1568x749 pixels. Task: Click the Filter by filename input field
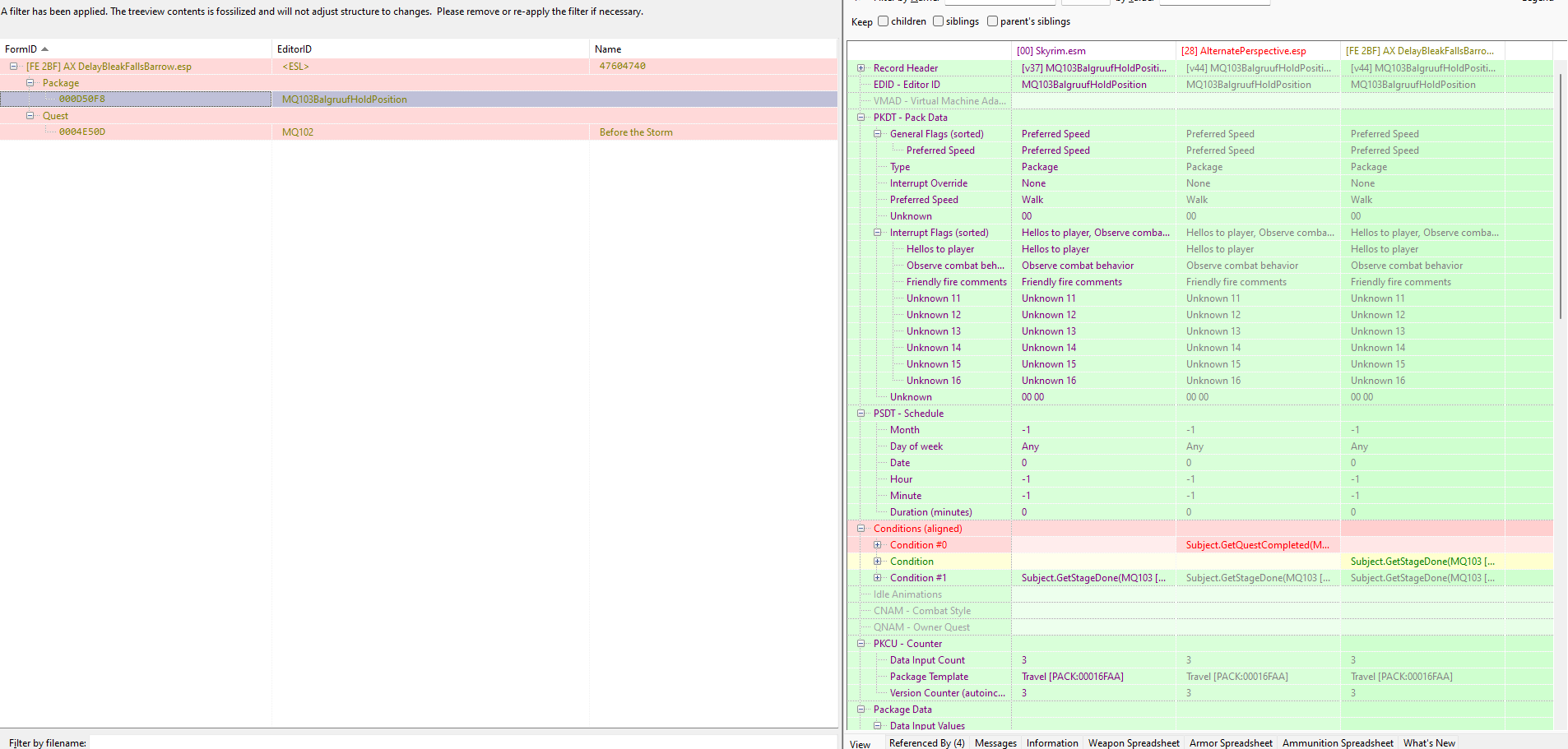[x=462, y=742]
